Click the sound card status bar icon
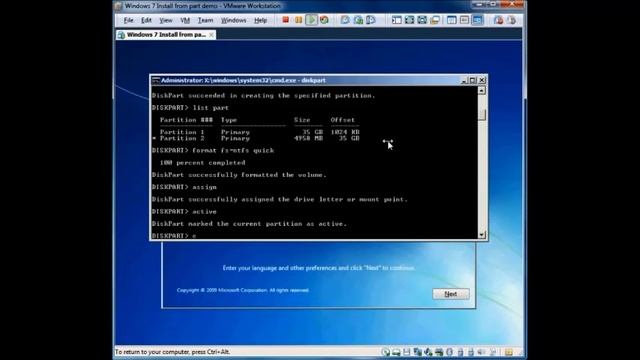The height and width of the screenshot is (360, 640). coord(482,352)
